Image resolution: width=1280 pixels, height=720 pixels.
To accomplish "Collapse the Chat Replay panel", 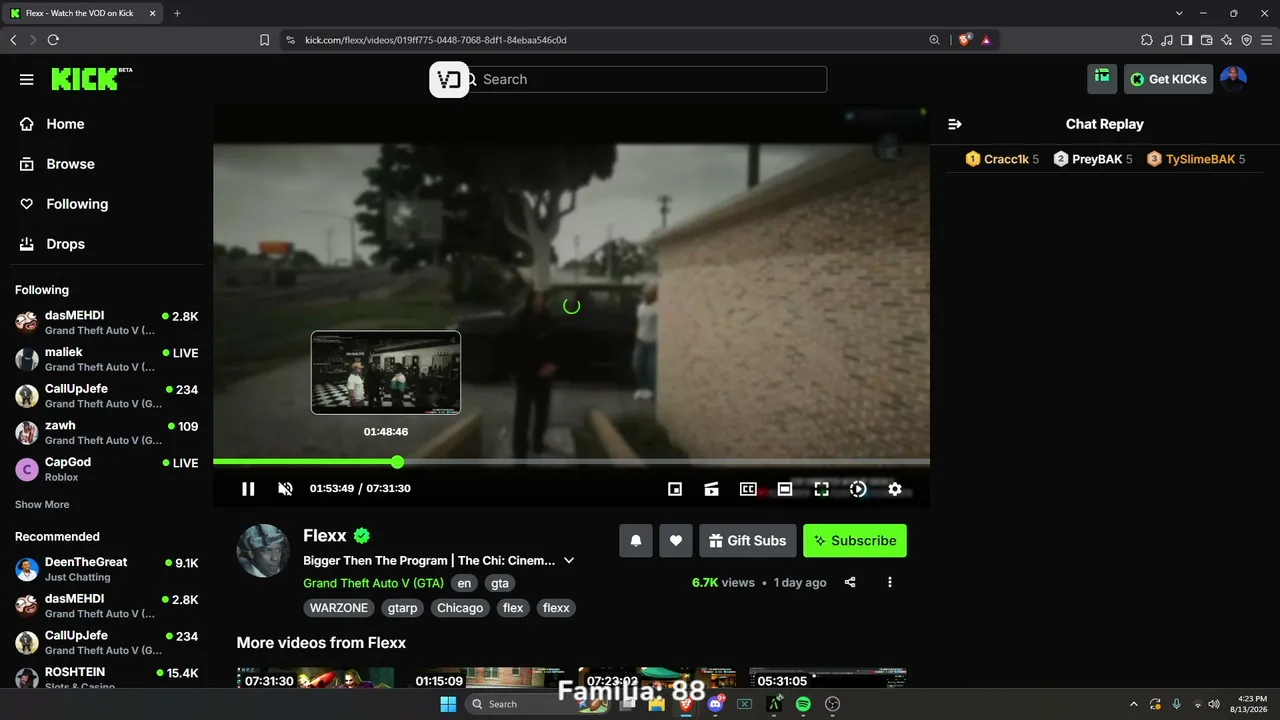I will pos(955,124).
